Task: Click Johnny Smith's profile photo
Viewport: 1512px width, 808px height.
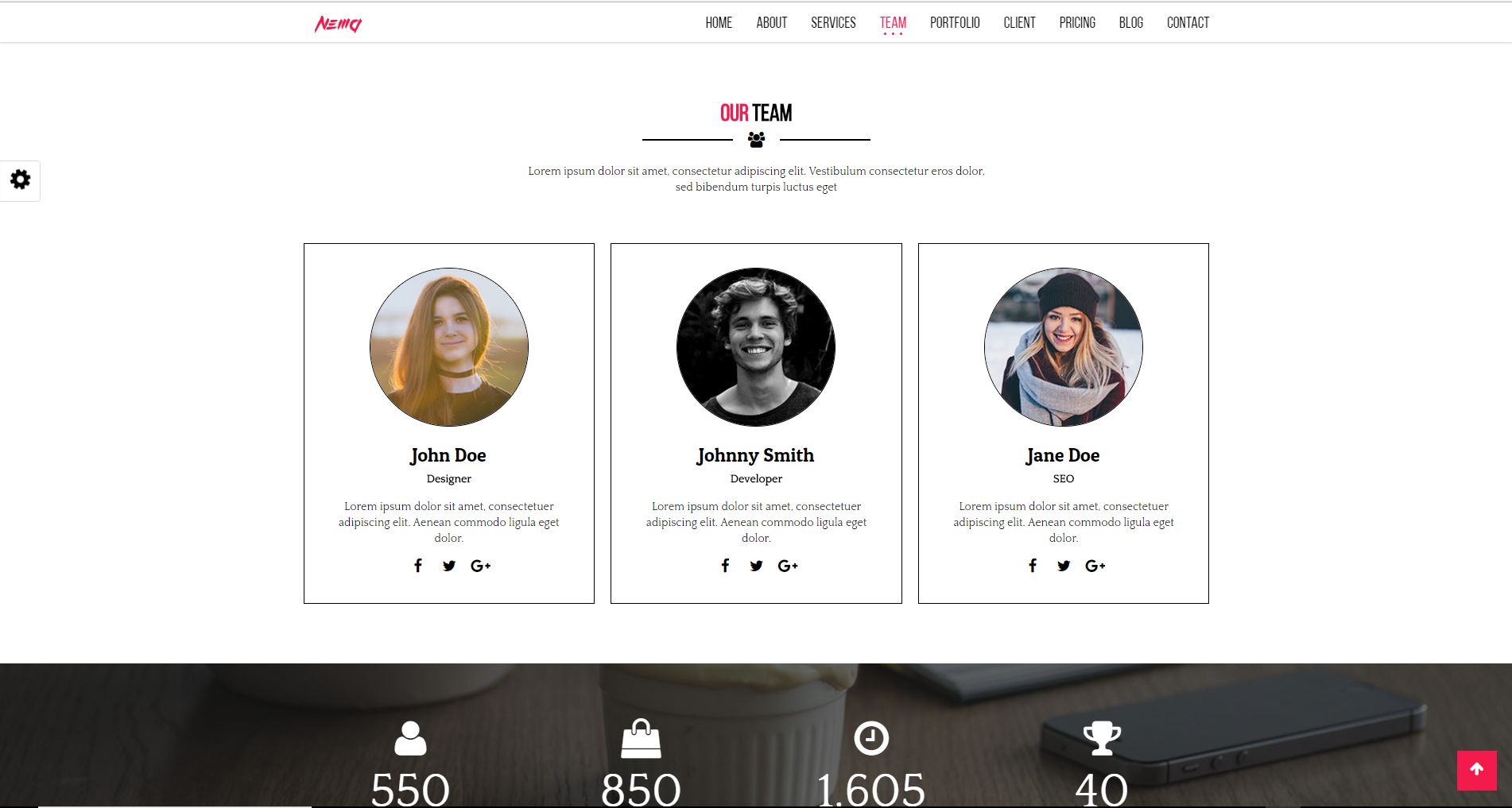Action: tap(756, 347)
